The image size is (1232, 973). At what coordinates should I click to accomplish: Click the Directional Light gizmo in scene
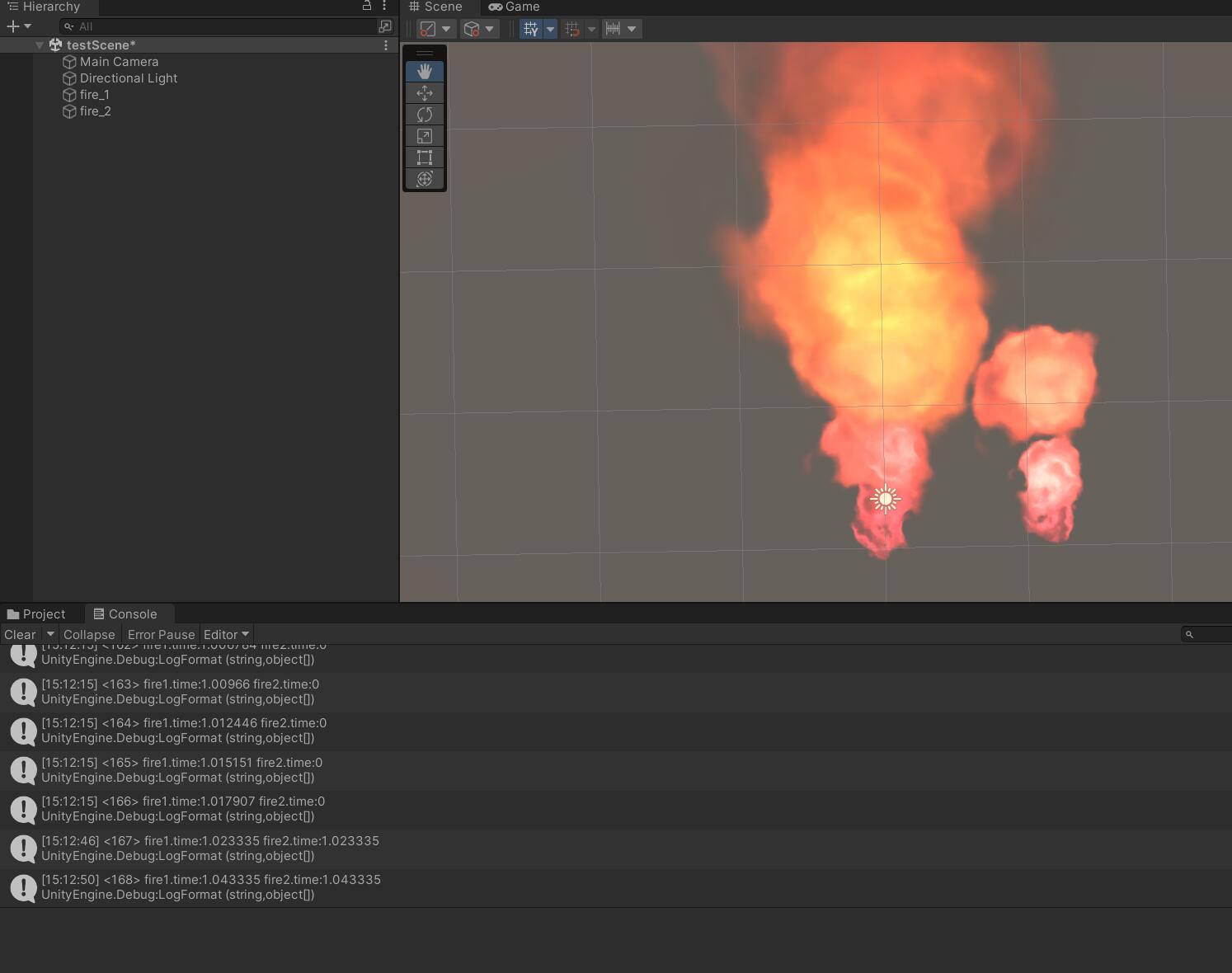(886, 499)
